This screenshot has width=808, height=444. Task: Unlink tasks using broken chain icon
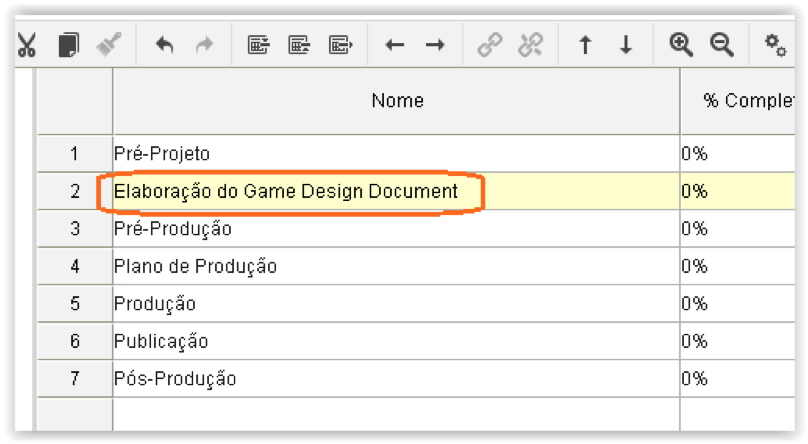(x=530, y=45)
